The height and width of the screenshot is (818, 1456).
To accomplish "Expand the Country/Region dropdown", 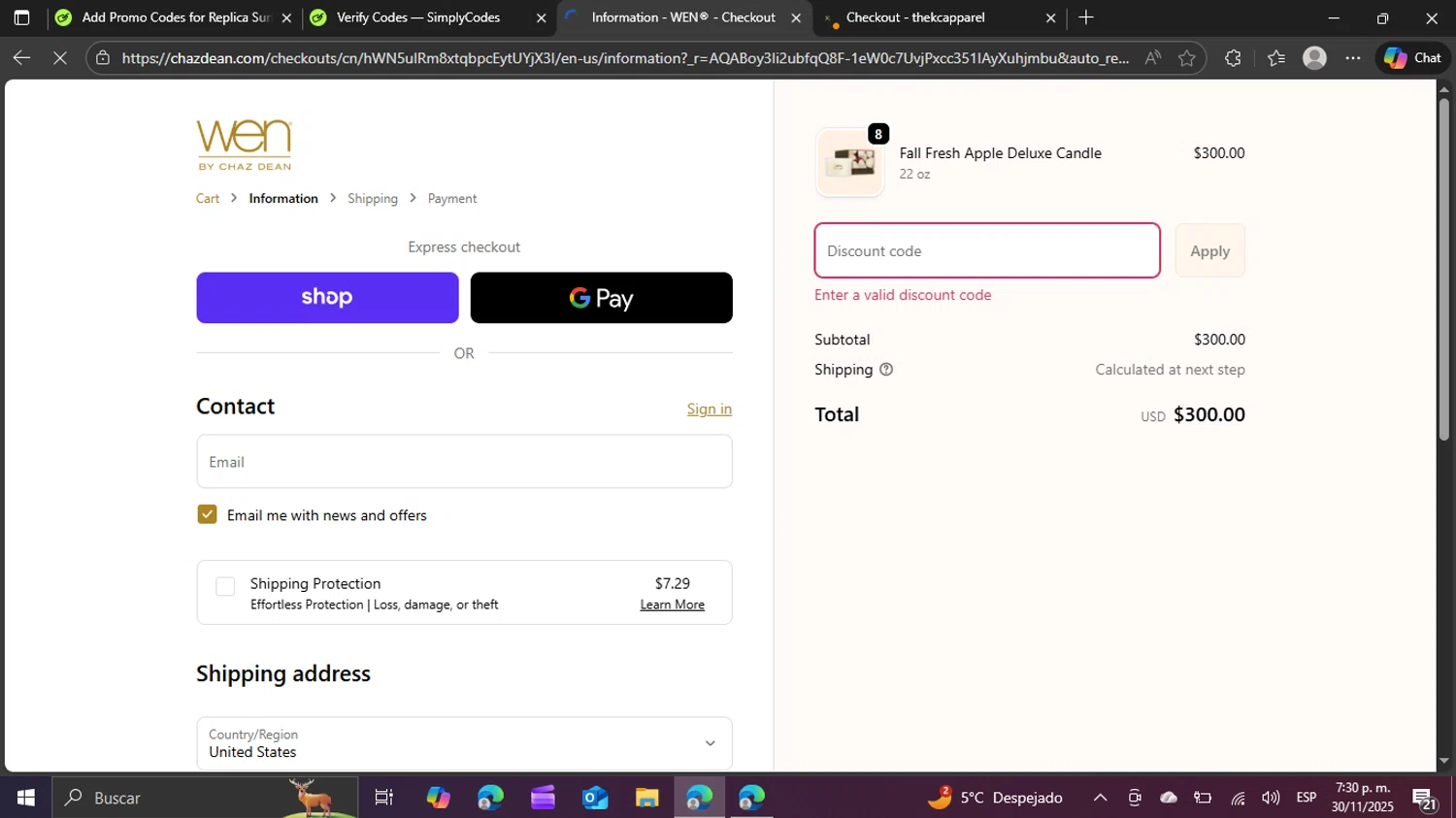I will (464, 743).
